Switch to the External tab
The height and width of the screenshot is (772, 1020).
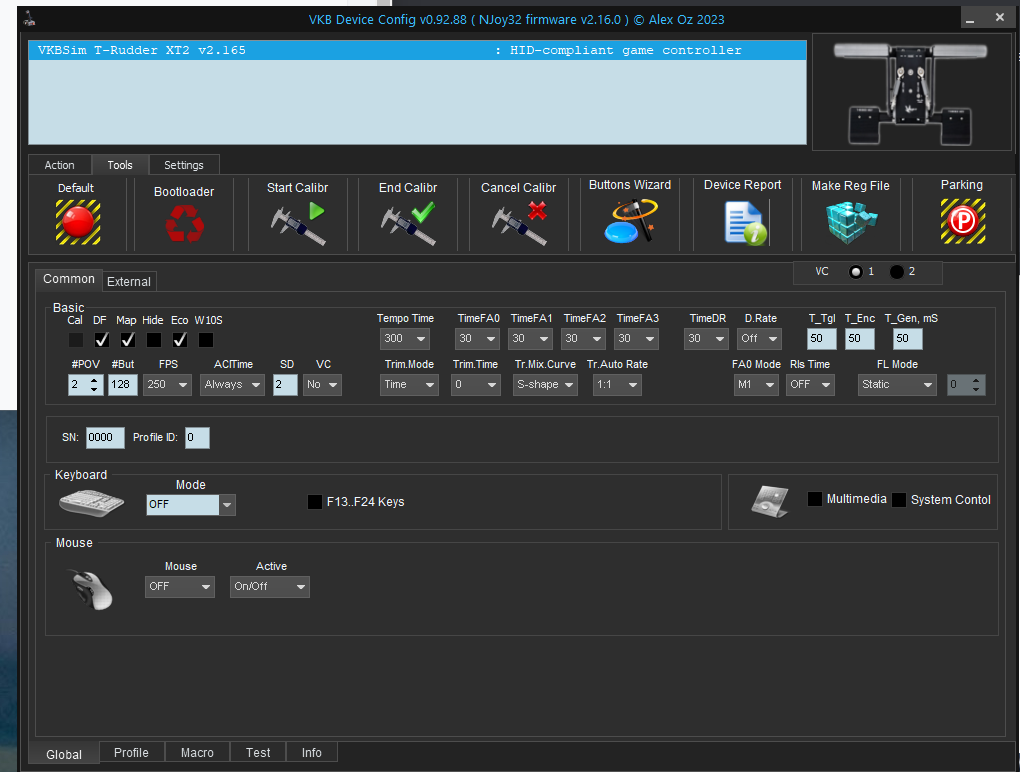(x=129, y=282)
